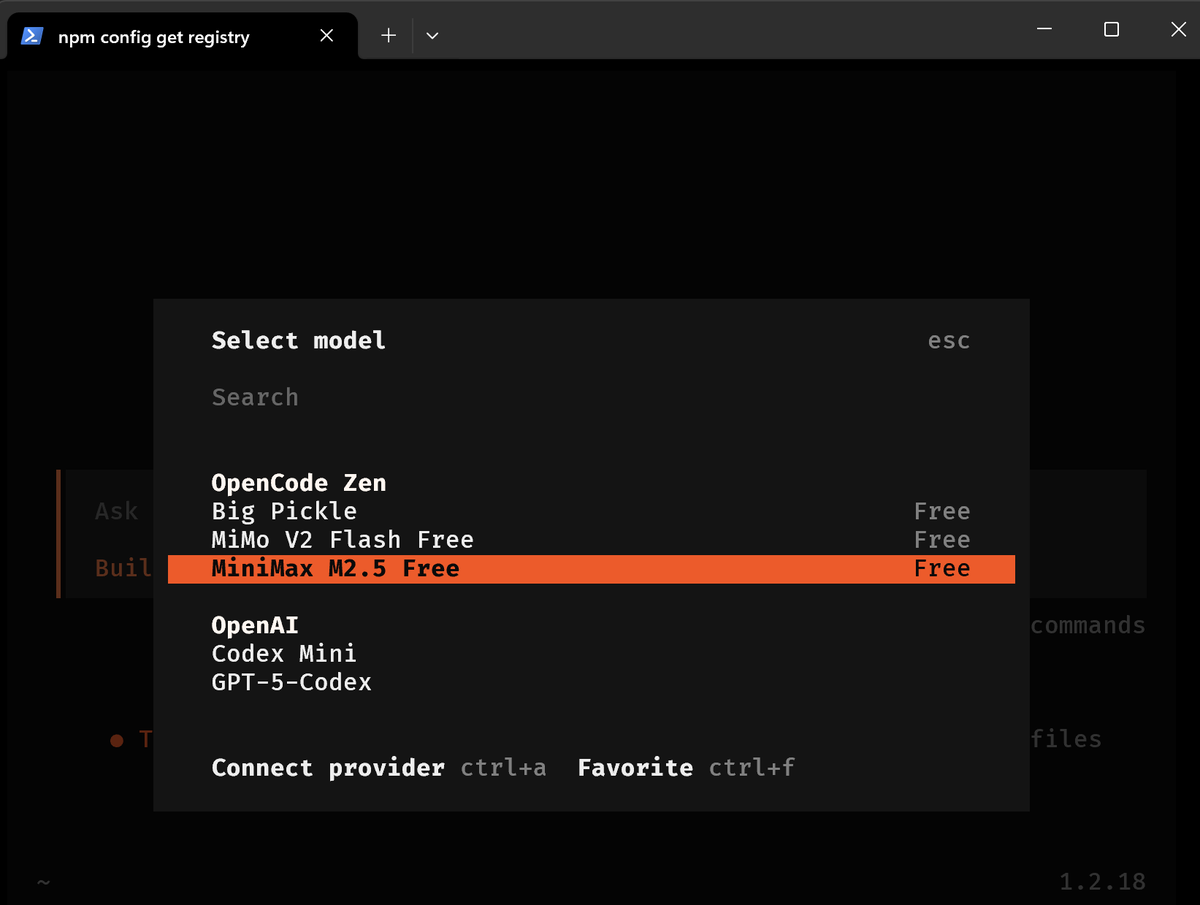Open a new terminal tab
Image resolution: width=1200 pixels, height=905 pixels.
[x=389, y=36]
